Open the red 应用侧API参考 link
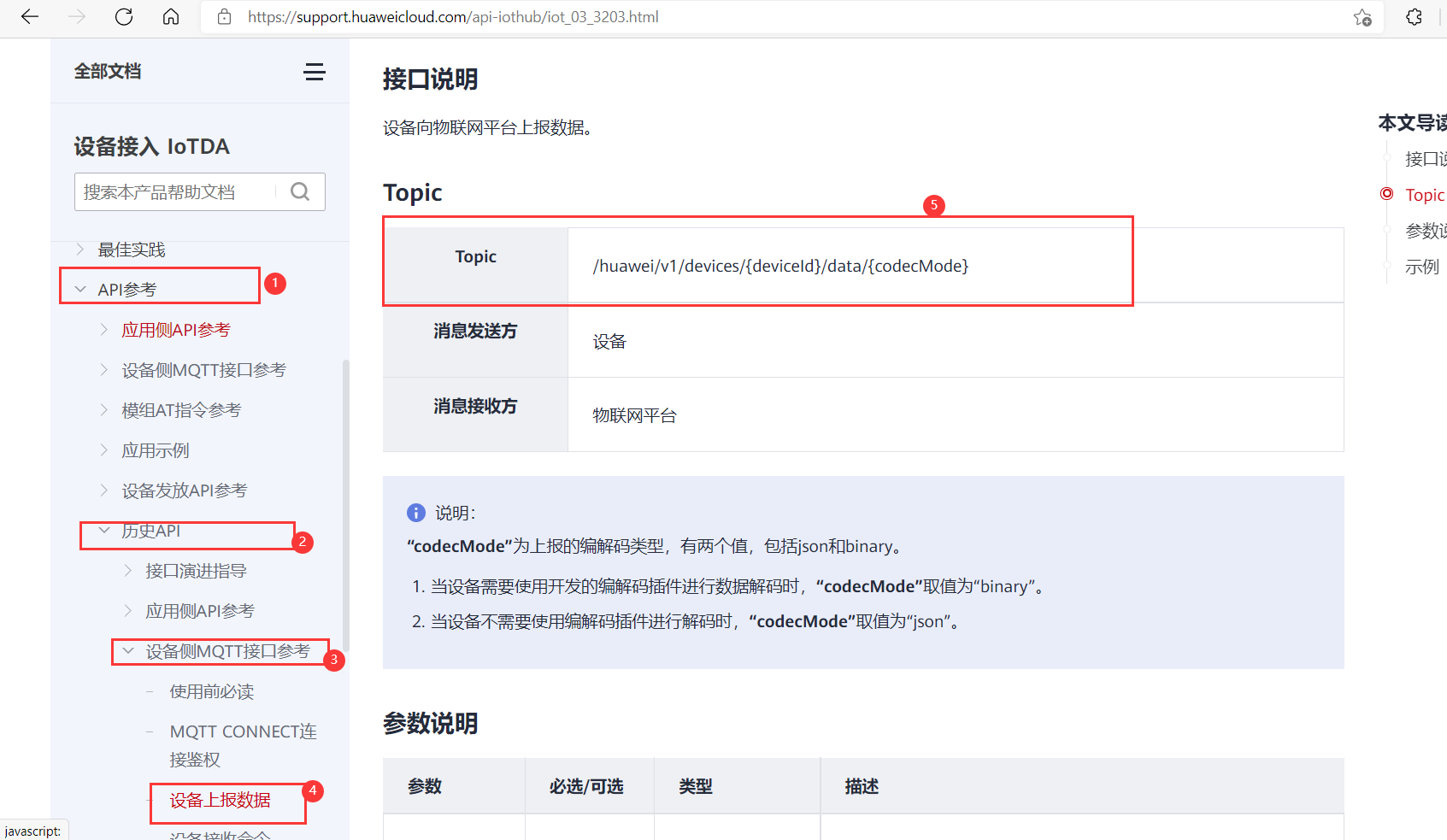The height and width of the screenshot is (840, 1447). [x=176, y=330]
